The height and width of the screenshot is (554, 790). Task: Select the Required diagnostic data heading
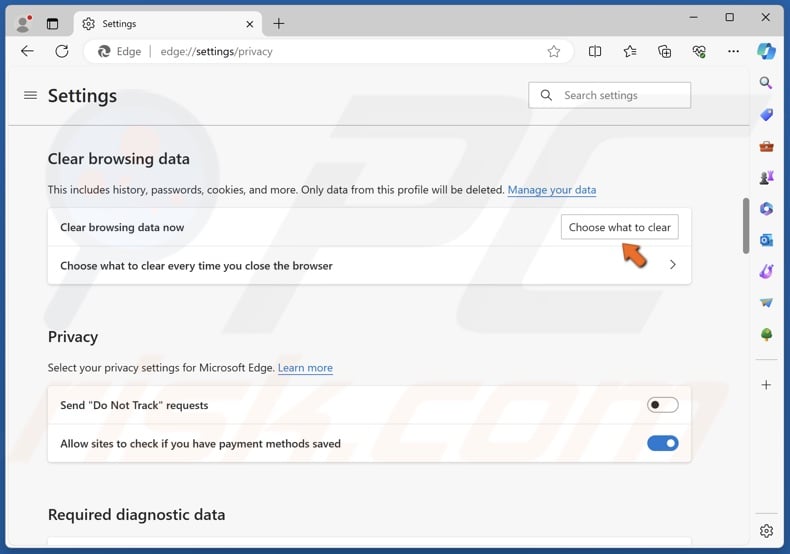[137, 515]
